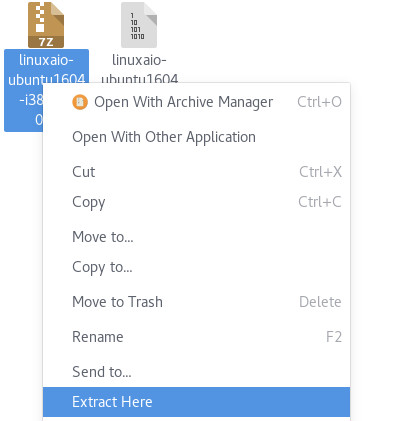This screenshot has height=421, width=402.
Task: Select Copy from the context menu
Action: [x=197, y=202]
